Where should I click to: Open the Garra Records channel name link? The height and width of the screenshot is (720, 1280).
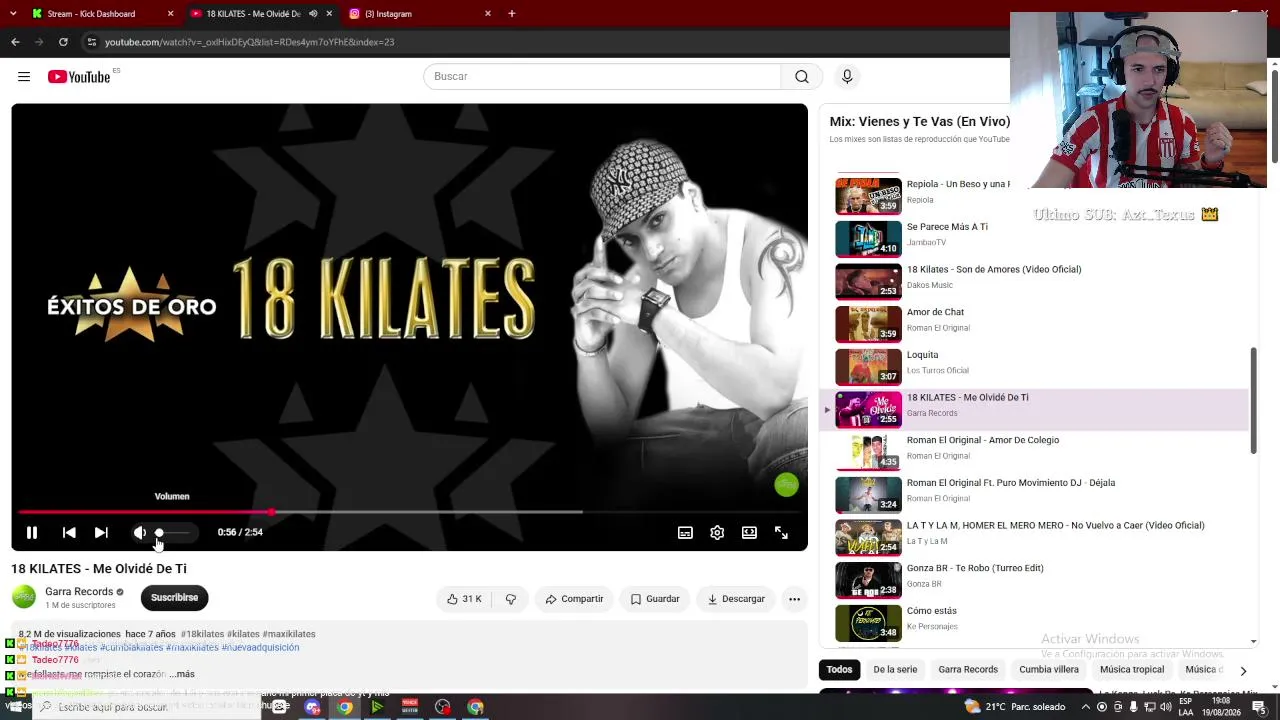pyautogui.click(x=79, y=592)
